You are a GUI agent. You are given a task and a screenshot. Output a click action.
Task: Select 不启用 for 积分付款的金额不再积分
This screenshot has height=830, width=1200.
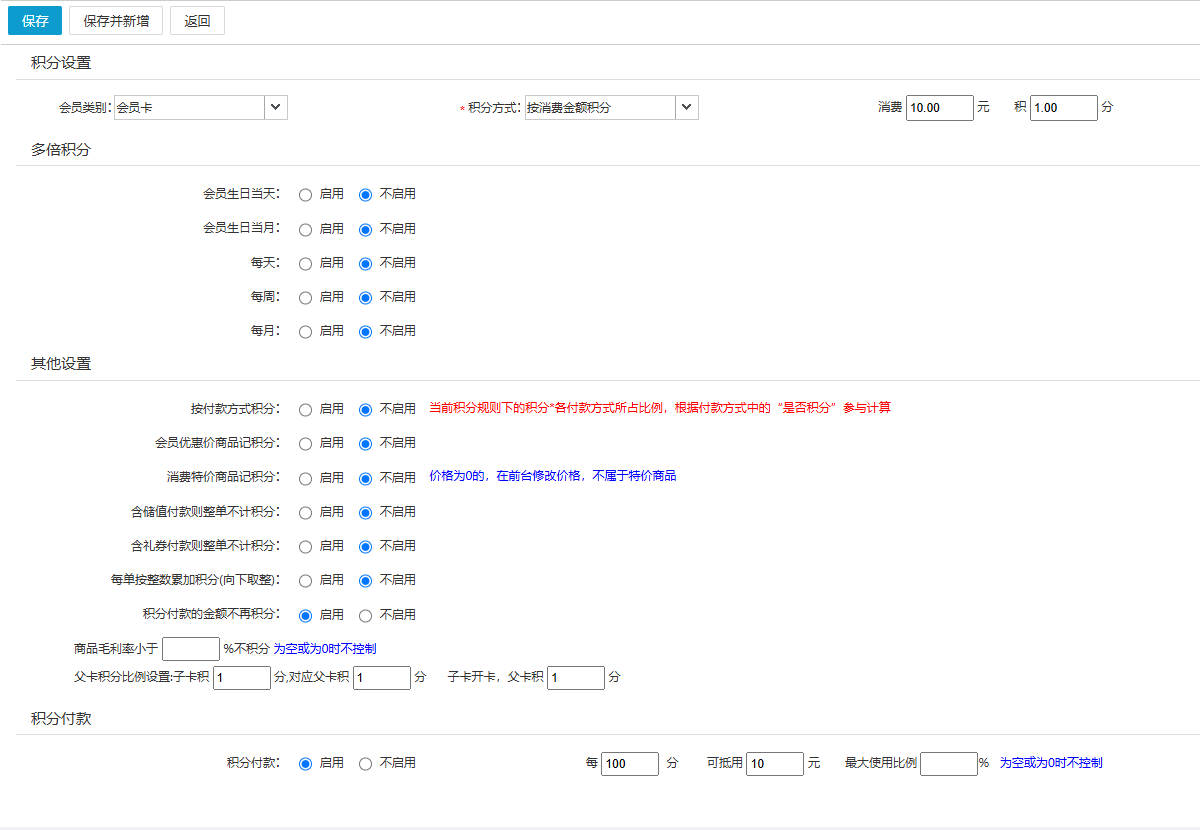point(366,615)
